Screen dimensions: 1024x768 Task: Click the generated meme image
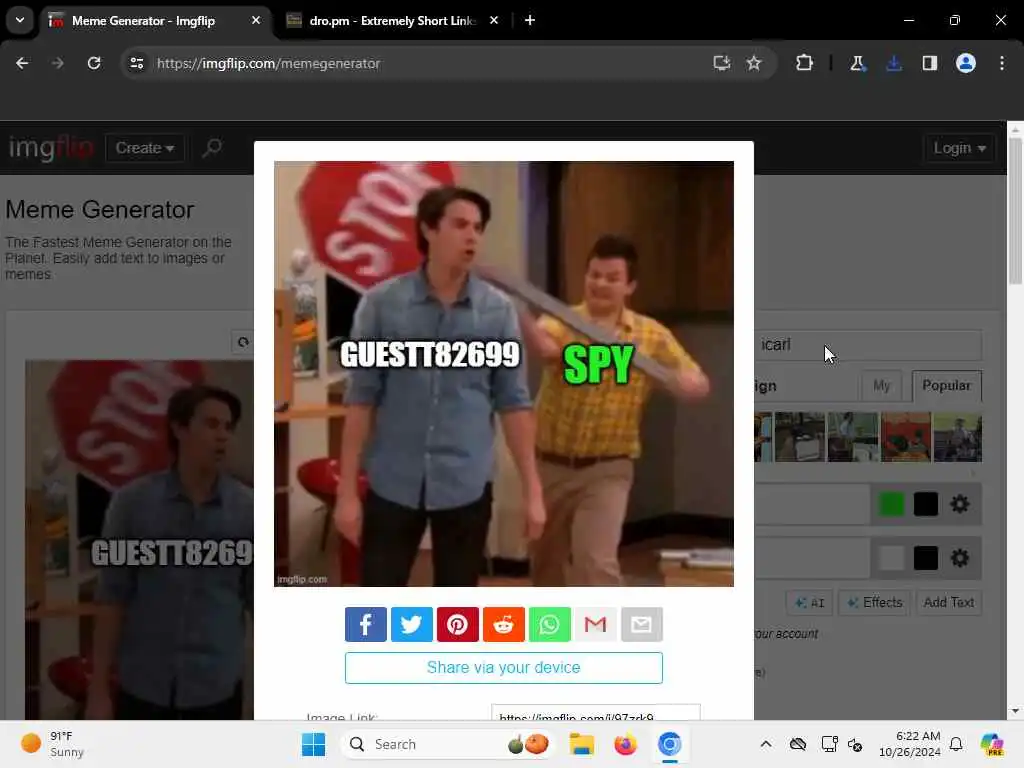(504, 374)
